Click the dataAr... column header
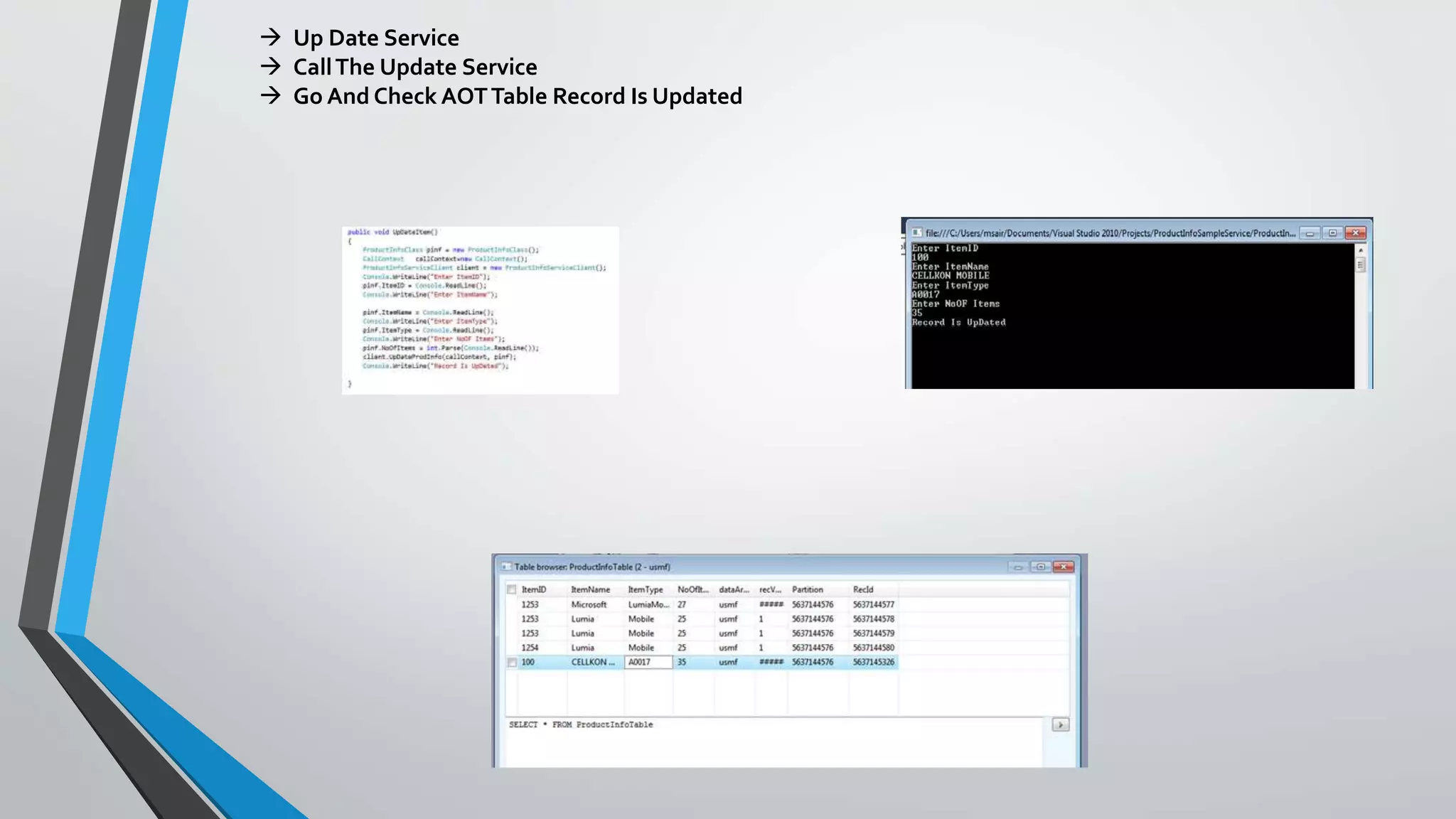 click(x=734, y=589)
